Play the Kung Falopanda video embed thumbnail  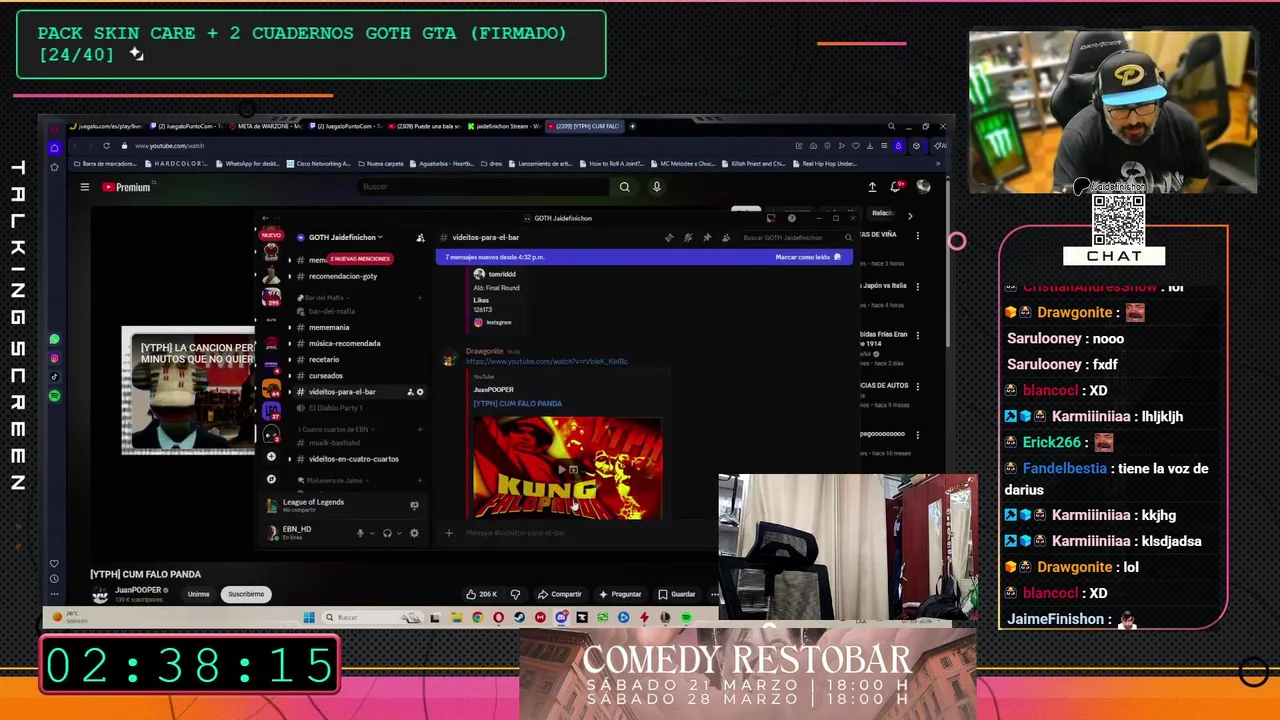(567, 468)
